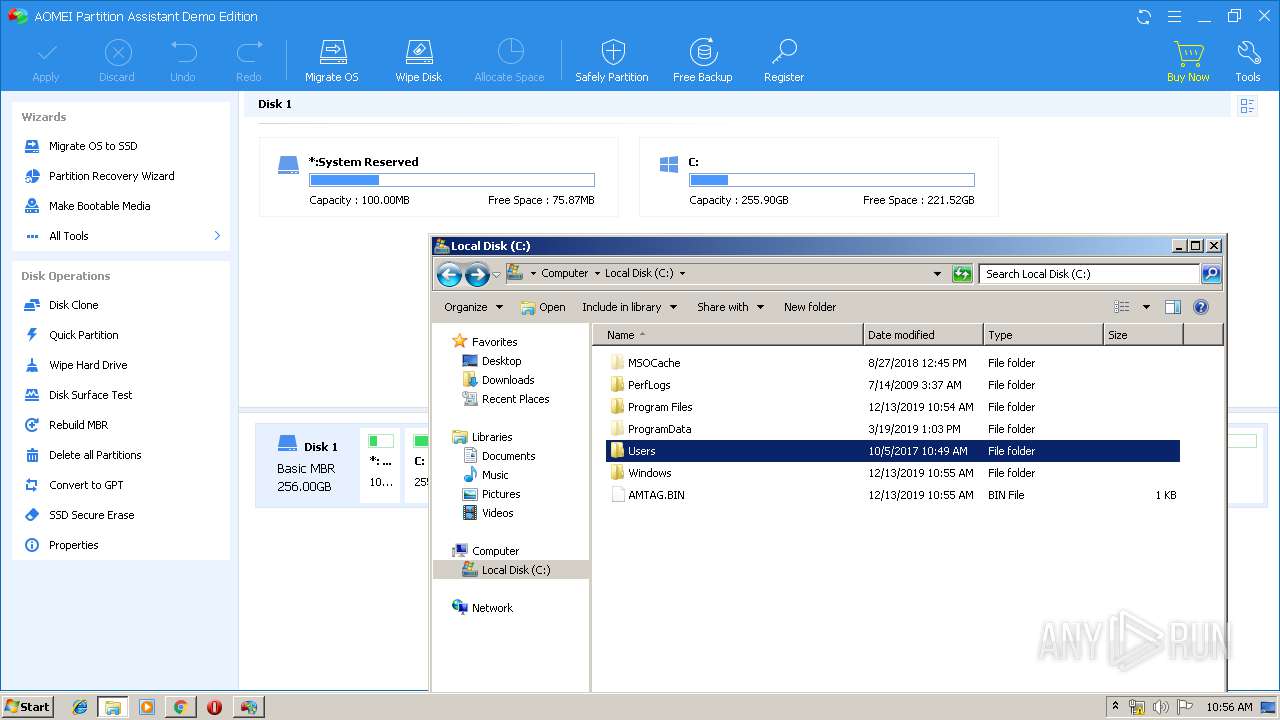Refresh the Explorer address bar location

tap(962, 274)
